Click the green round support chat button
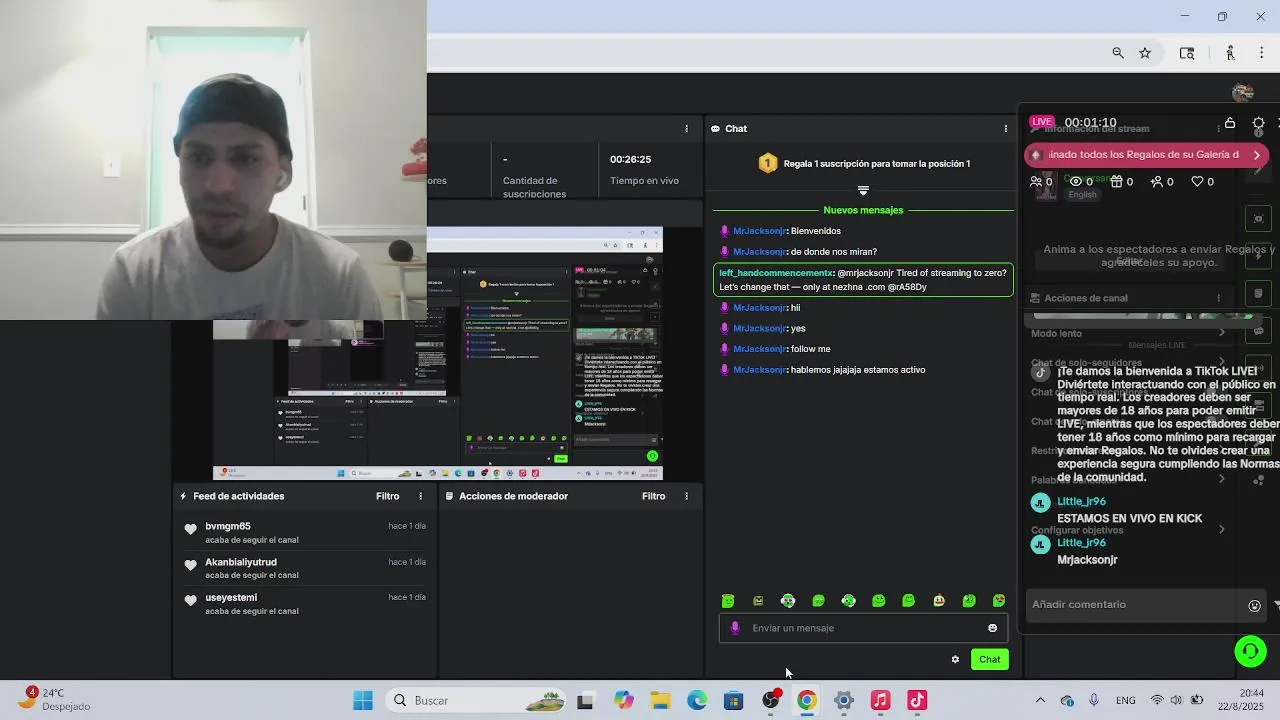1280x720 pixels. [x=1250, y=651]
